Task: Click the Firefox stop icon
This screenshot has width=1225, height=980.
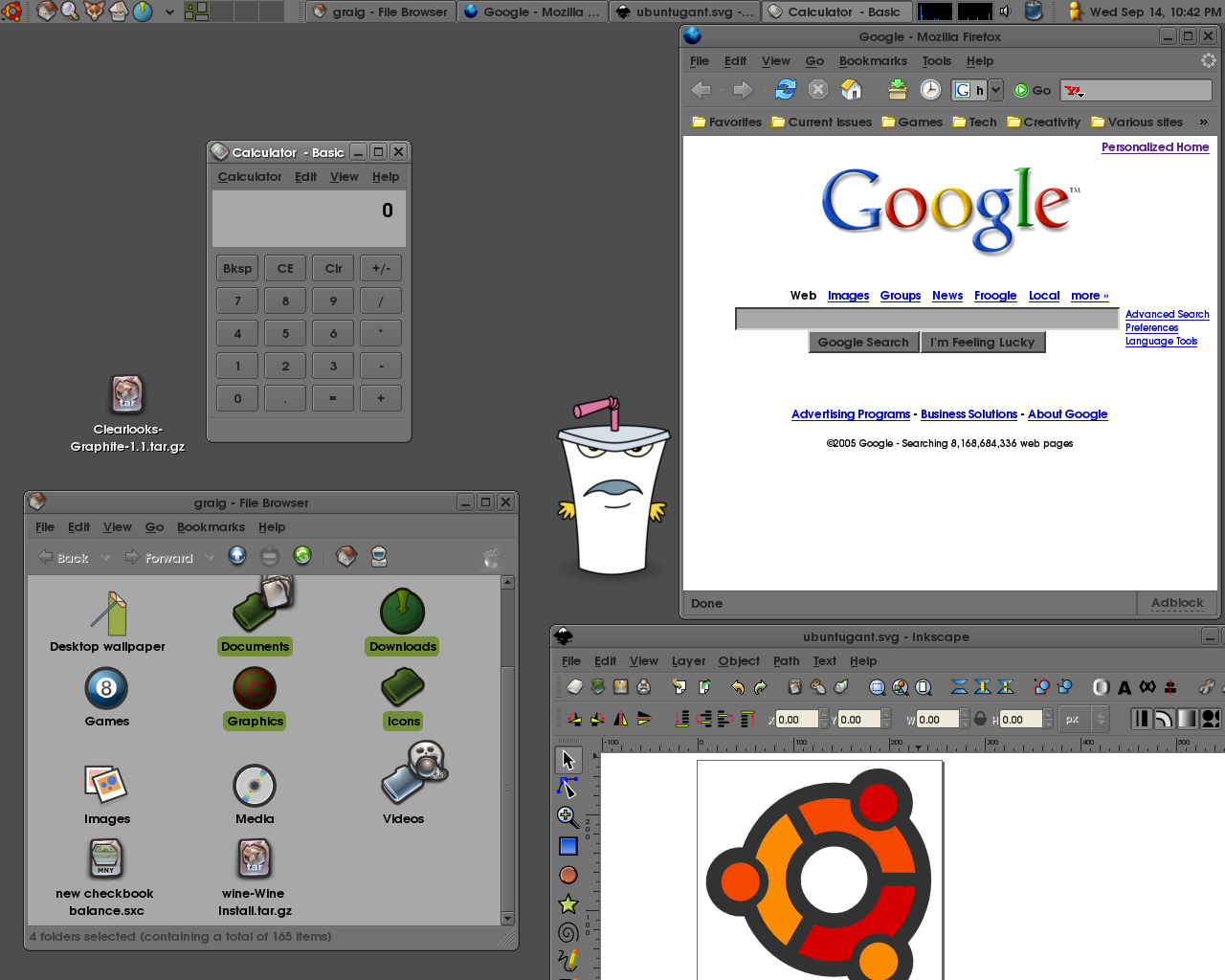Action: (818, 89)
